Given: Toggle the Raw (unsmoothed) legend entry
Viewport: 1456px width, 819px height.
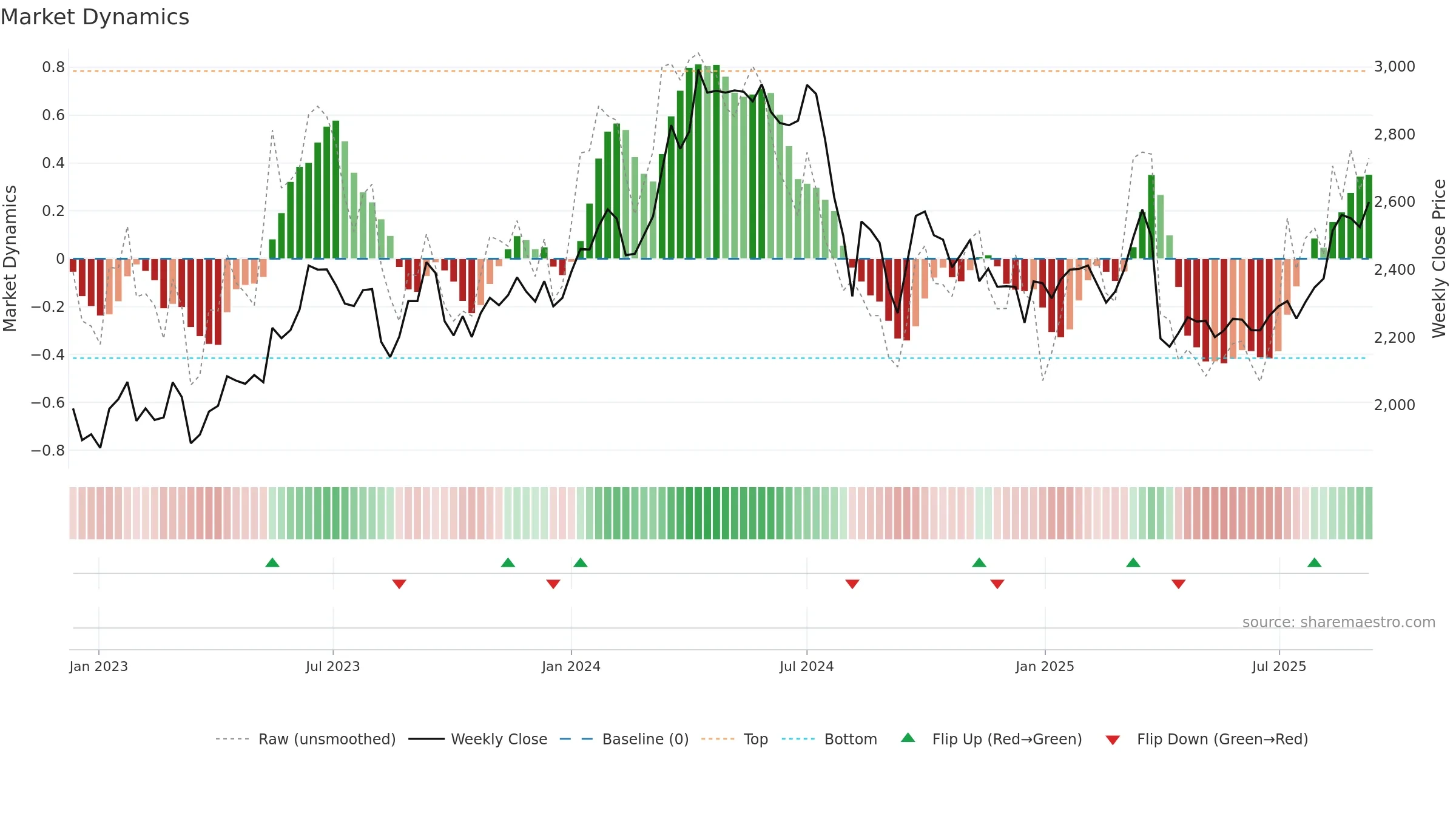Looking at the screenshot, I should [x=306, y=739].
